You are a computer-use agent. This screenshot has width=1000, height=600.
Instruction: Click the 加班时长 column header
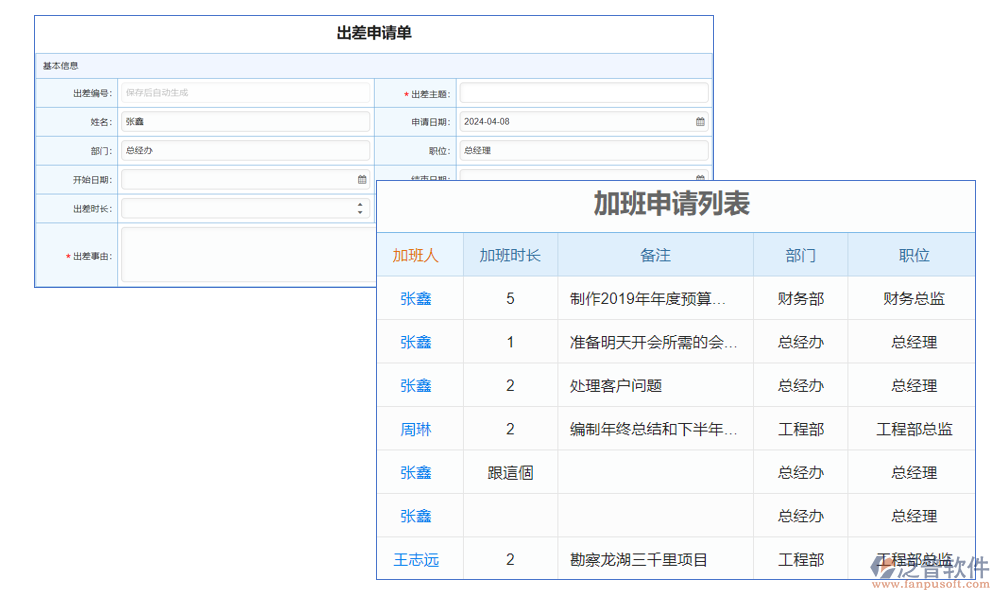[510, 255]
